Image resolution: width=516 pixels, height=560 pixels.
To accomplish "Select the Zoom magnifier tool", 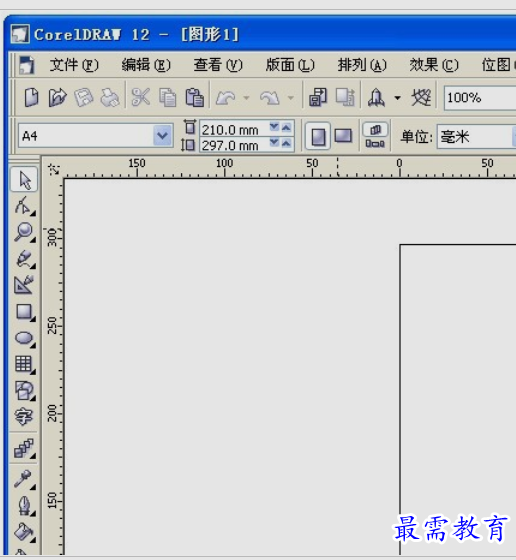I will click(24, 232).
